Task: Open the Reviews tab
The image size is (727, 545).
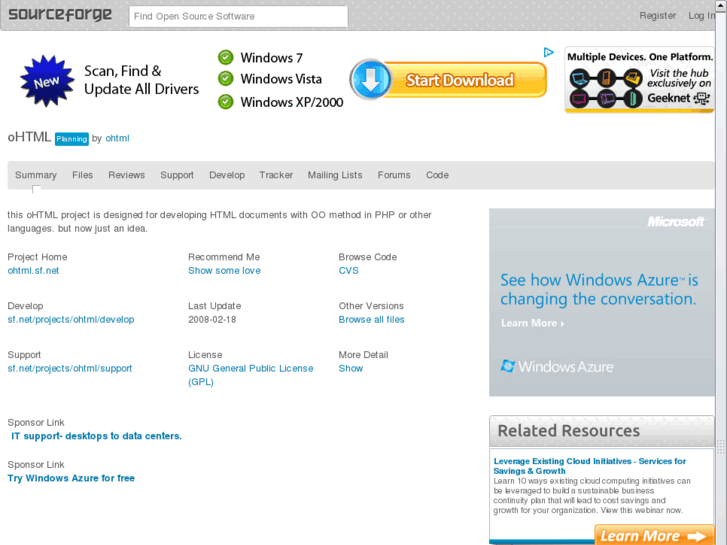Action: (x=127, y=175)
